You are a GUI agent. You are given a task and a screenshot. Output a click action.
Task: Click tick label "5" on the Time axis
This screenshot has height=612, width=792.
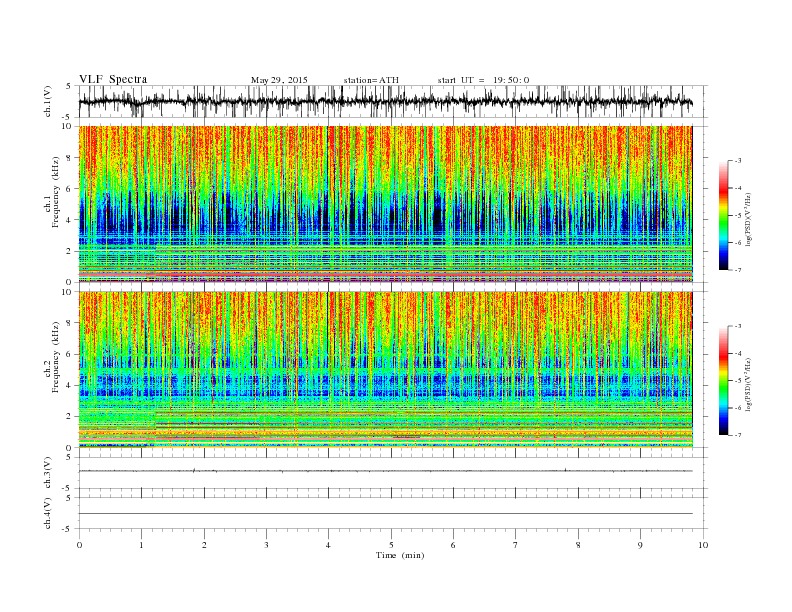(x=391, y=545)
